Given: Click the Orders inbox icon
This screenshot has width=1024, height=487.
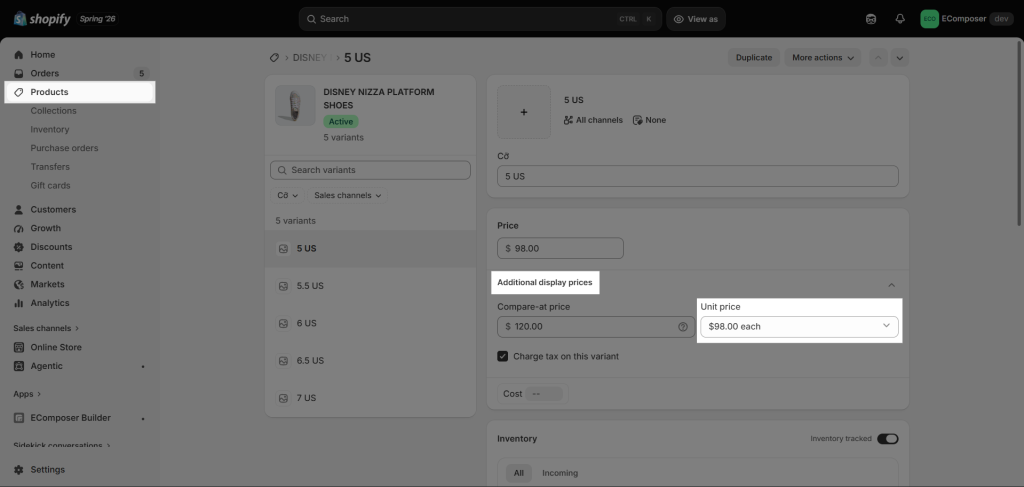Looking at the screenshot, I should click(19, 74).
